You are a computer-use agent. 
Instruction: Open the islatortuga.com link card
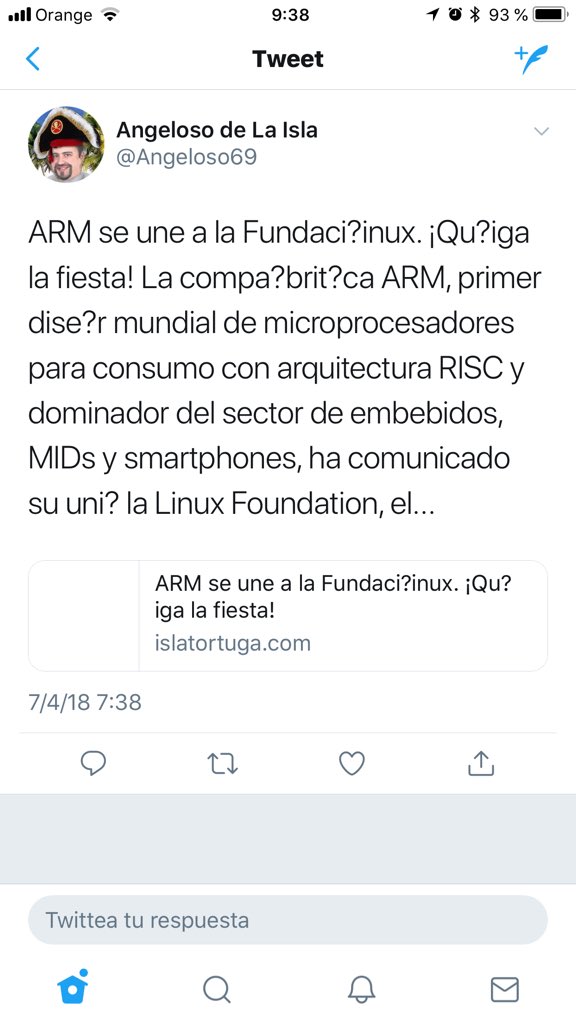288,616
